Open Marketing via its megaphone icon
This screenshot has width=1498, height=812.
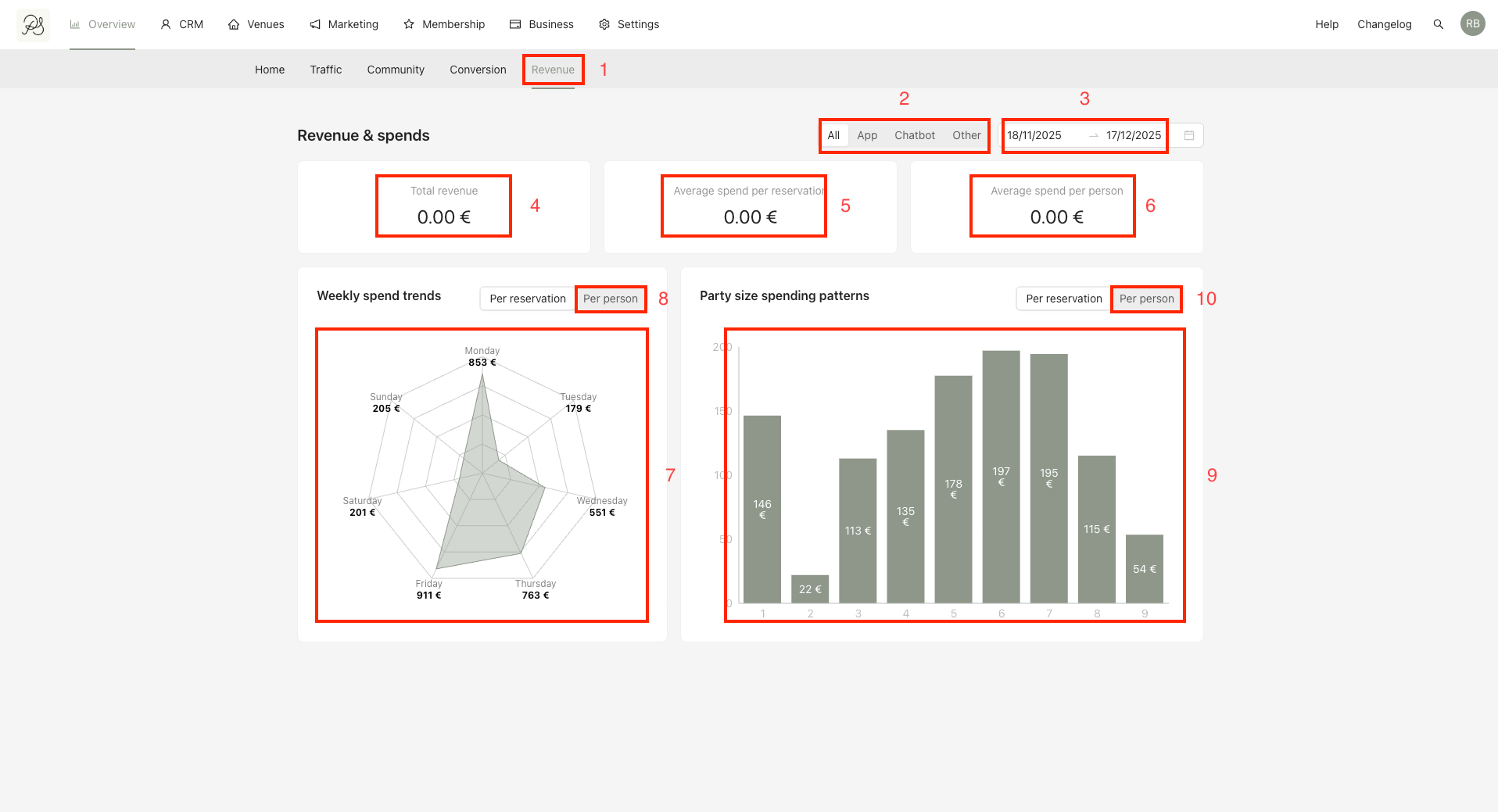point(315,24)
